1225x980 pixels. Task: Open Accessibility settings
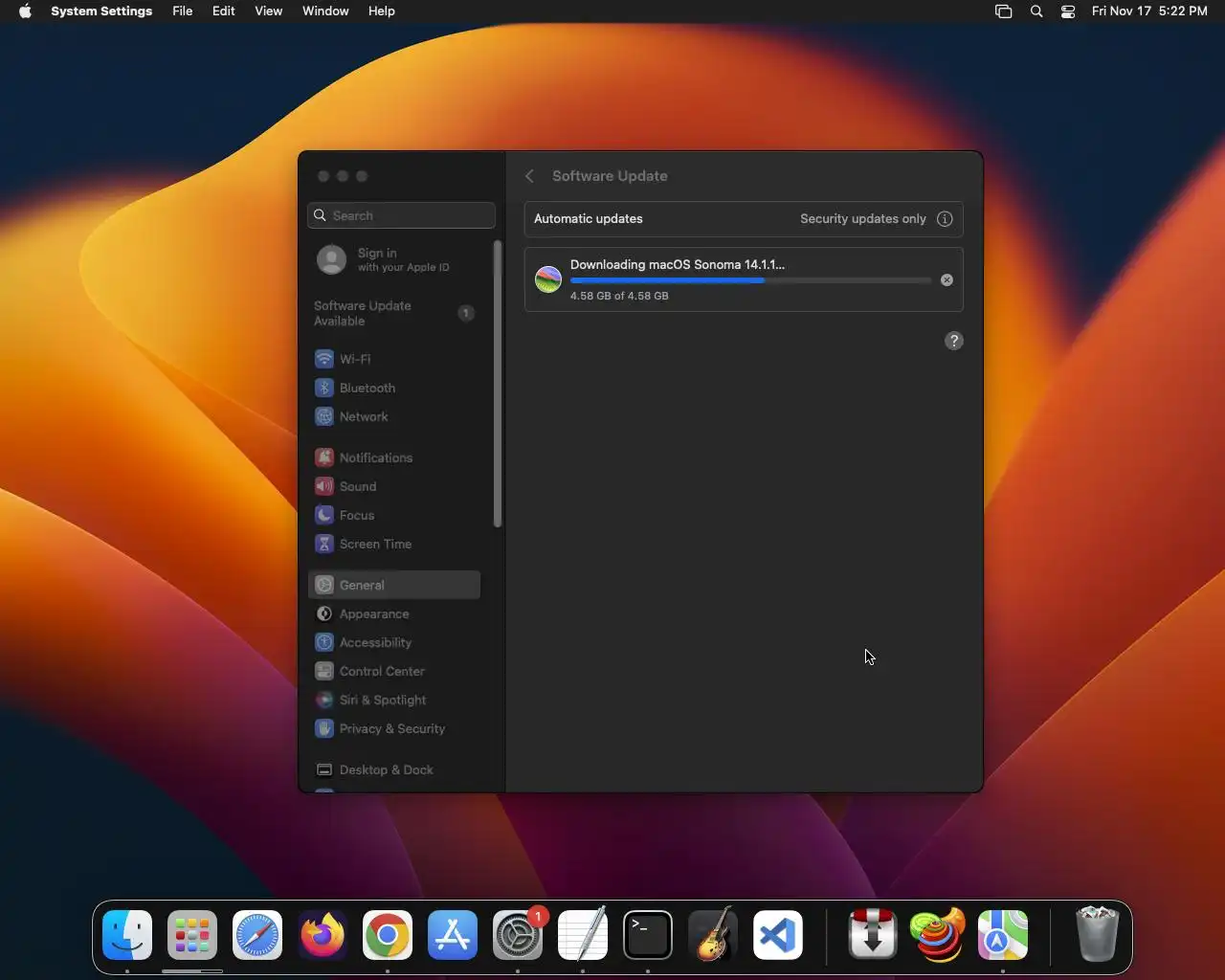pyautogui.click(x=393, y=642)
